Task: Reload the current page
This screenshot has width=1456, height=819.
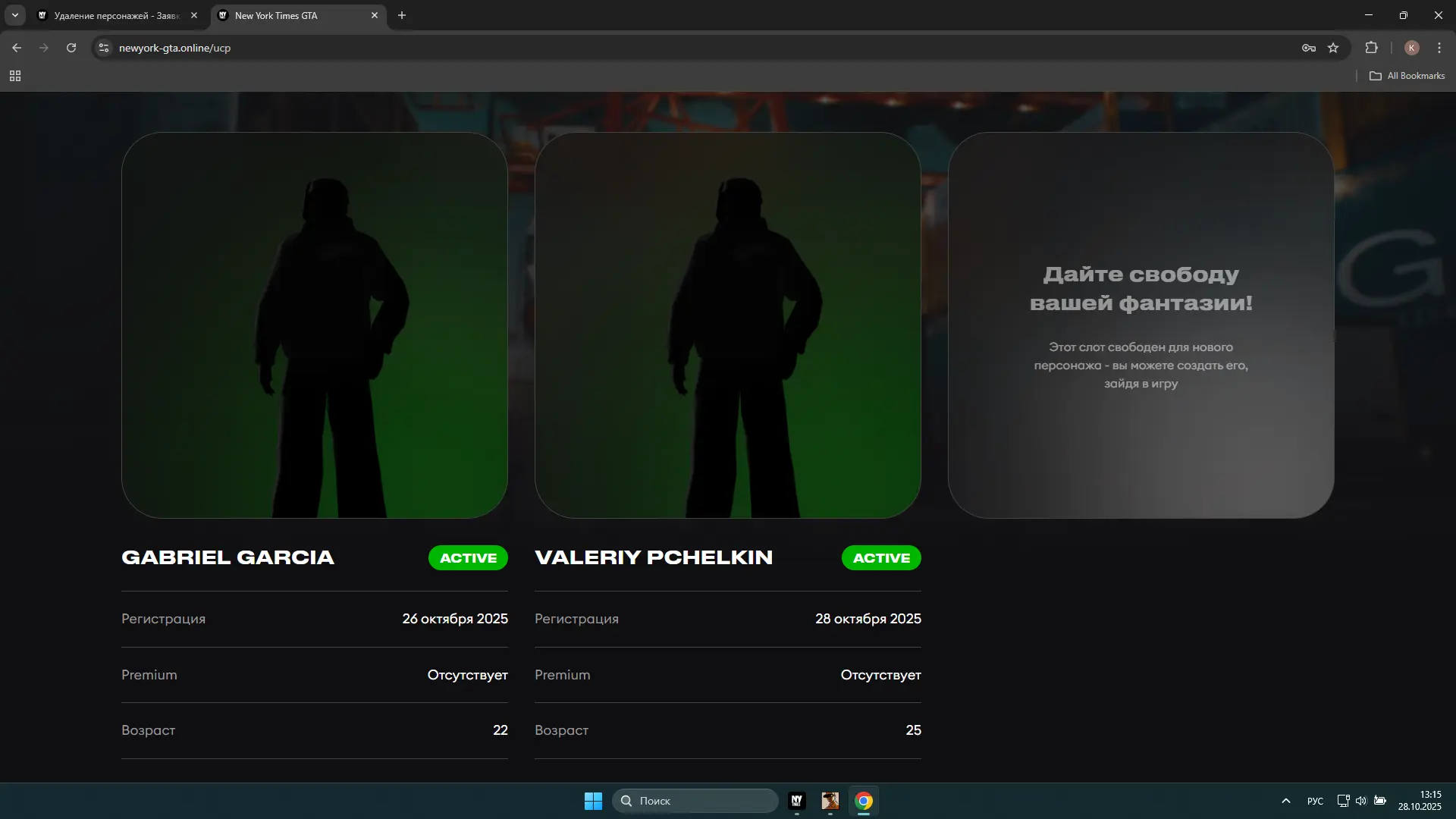Action: (x=71, y=48)
